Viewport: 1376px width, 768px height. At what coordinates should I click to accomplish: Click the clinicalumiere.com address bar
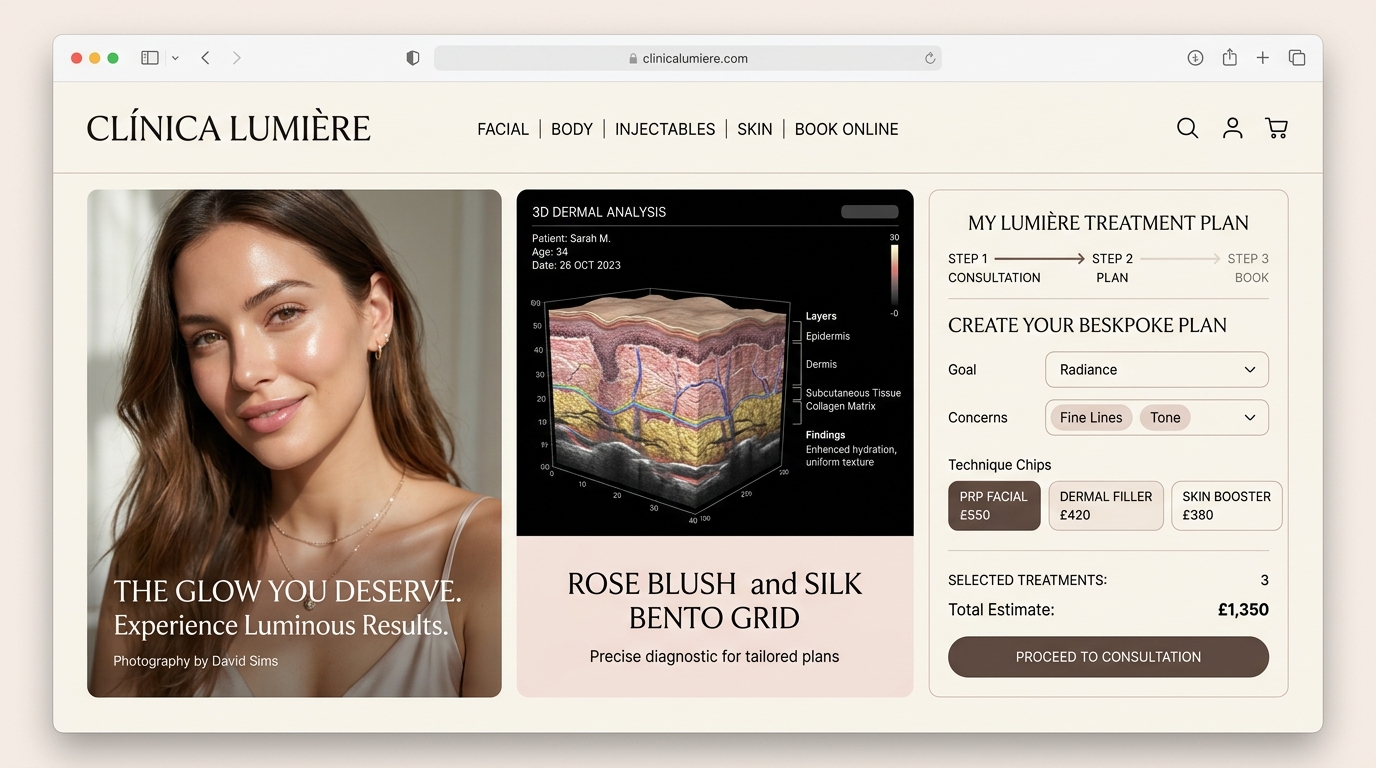coord(688,58)
